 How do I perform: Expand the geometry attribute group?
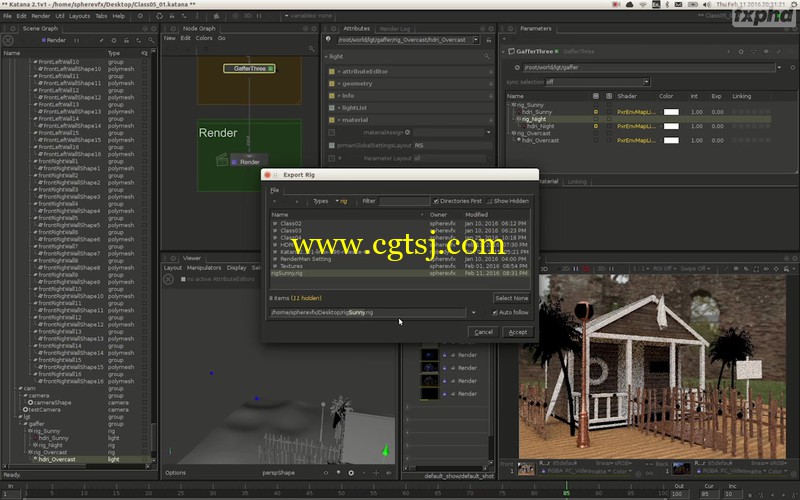339,84
